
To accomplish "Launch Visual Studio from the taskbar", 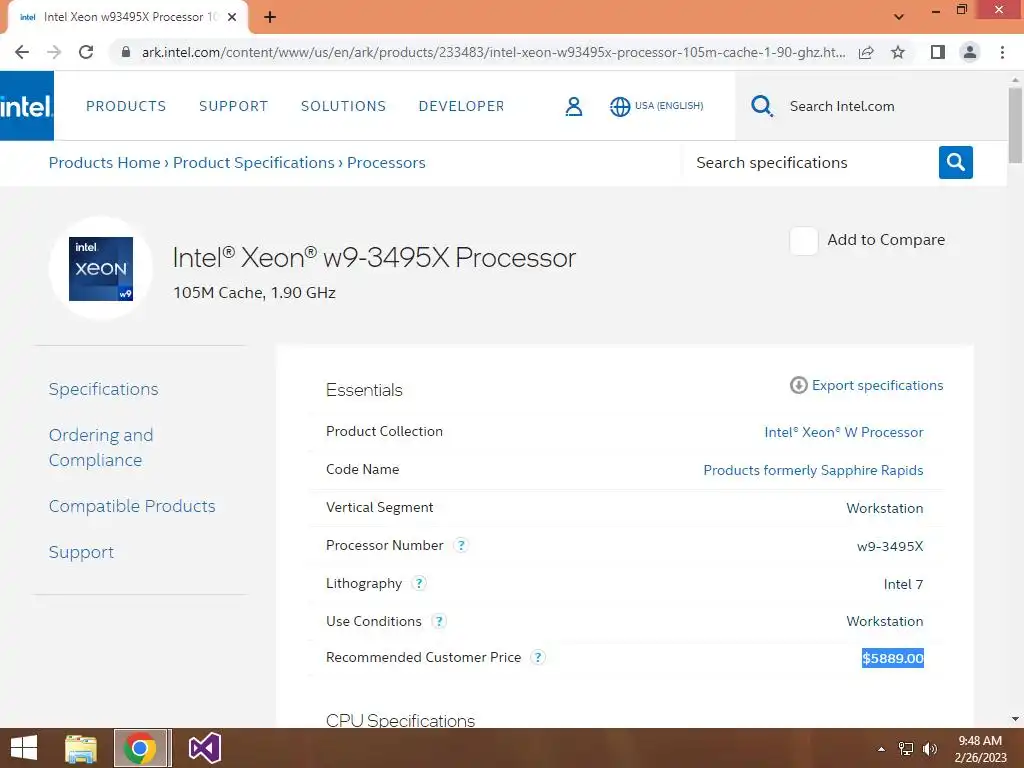I will click(x=204, y=748).
